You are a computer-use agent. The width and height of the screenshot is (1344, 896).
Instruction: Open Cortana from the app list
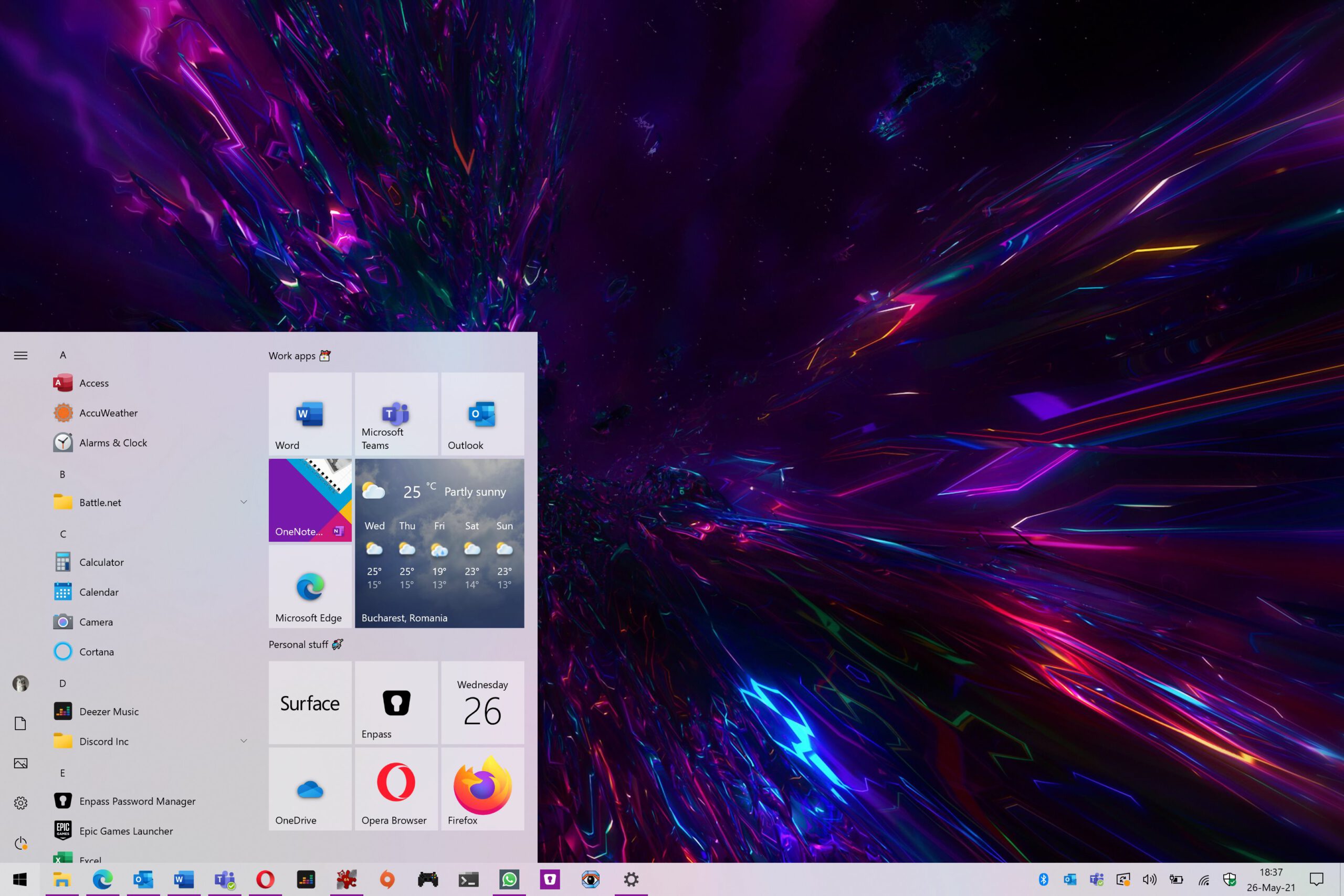click(151, 651)
